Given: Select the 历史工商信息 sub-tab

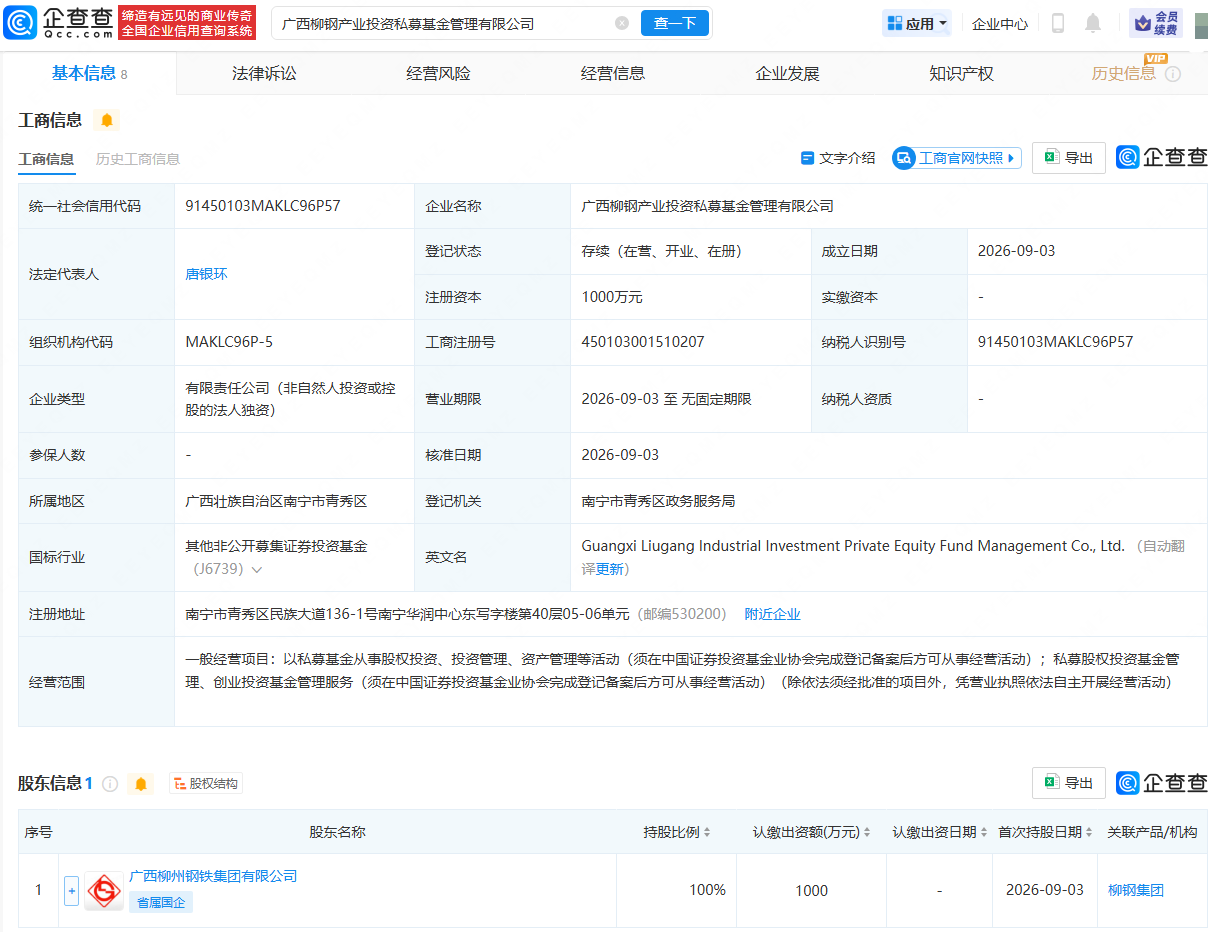Looking at the screenshot, I should tap(138, 159).
